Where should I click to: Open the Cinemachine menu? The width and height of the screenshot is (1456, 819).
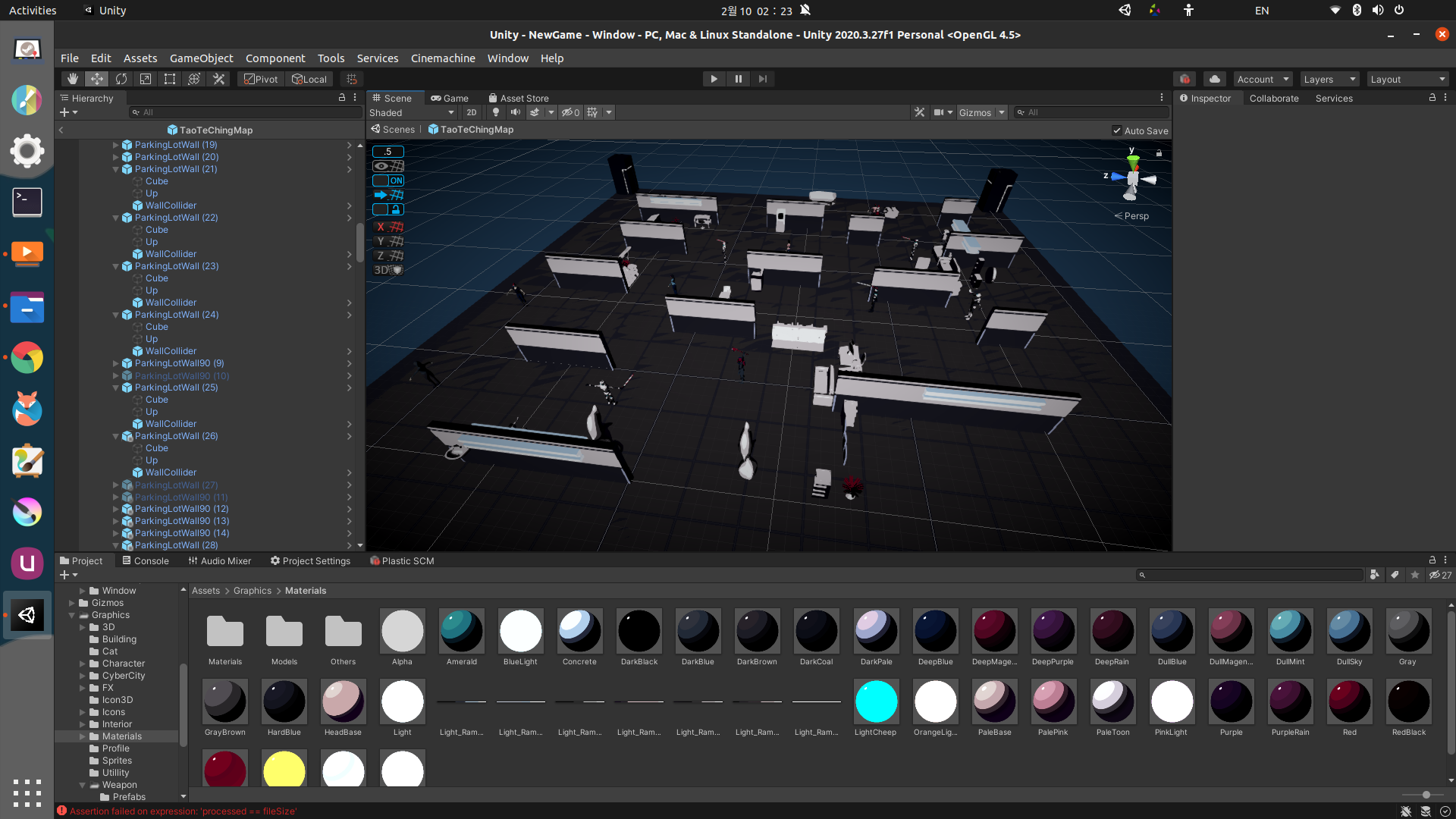[x=443, y=58]
